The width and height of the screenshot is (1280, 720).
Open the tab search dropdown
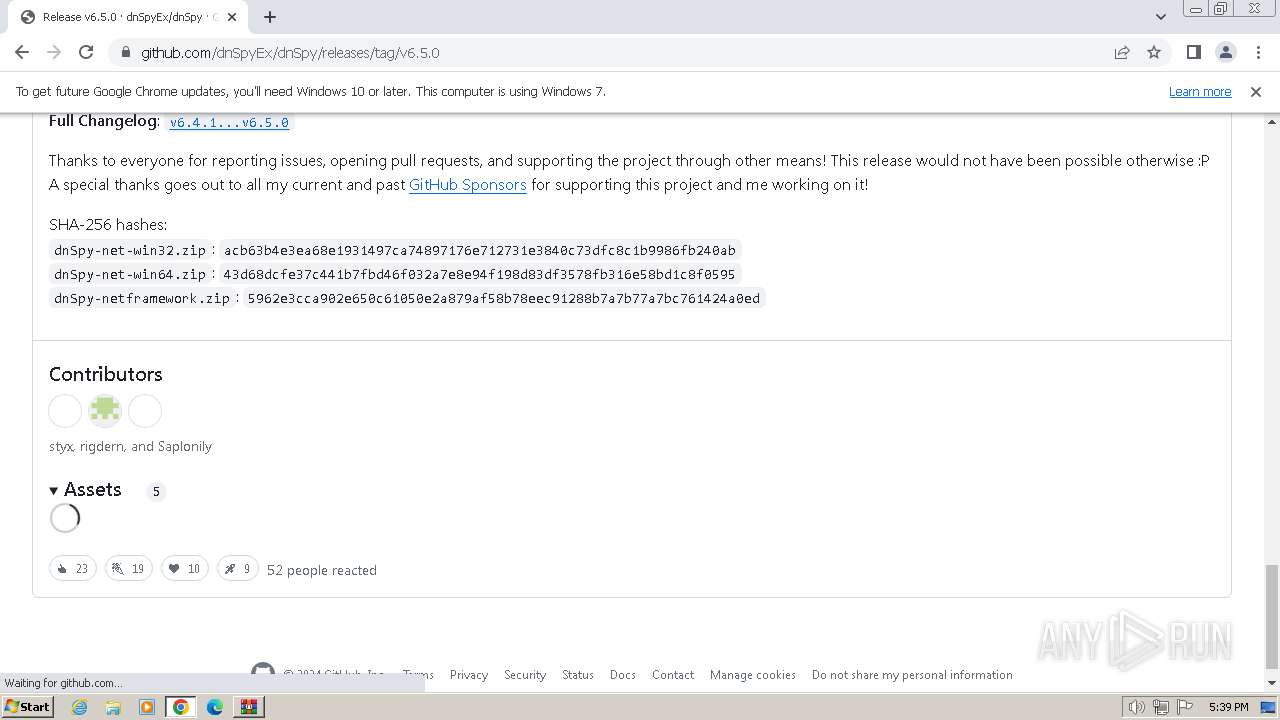click(x=1160, y=17)
